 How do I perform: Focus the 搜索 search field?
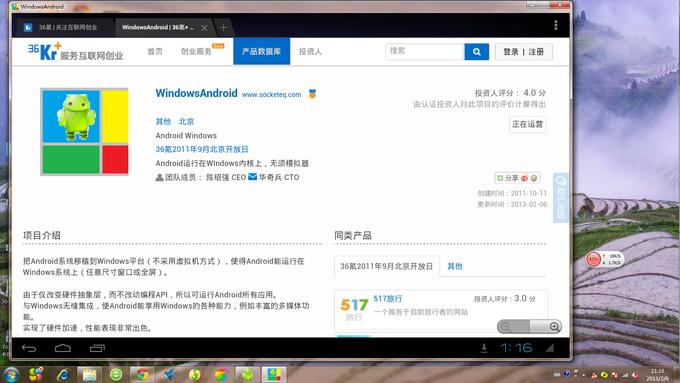point(425,51)
